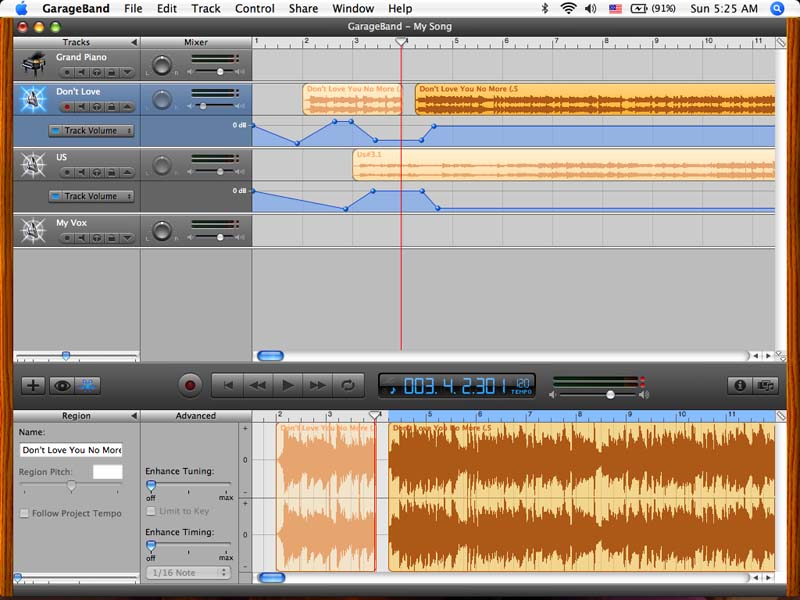Mute the Don't Love track
This screenshot has height=600, width=800.
point(82,107)
